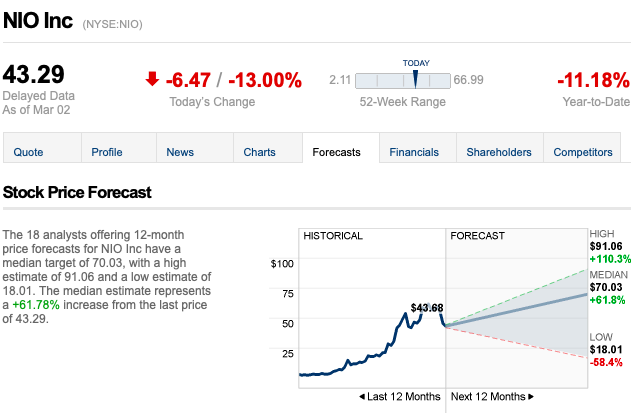
Task: Click the MEDIAN label beside the chart
Action: coord(609,275)
